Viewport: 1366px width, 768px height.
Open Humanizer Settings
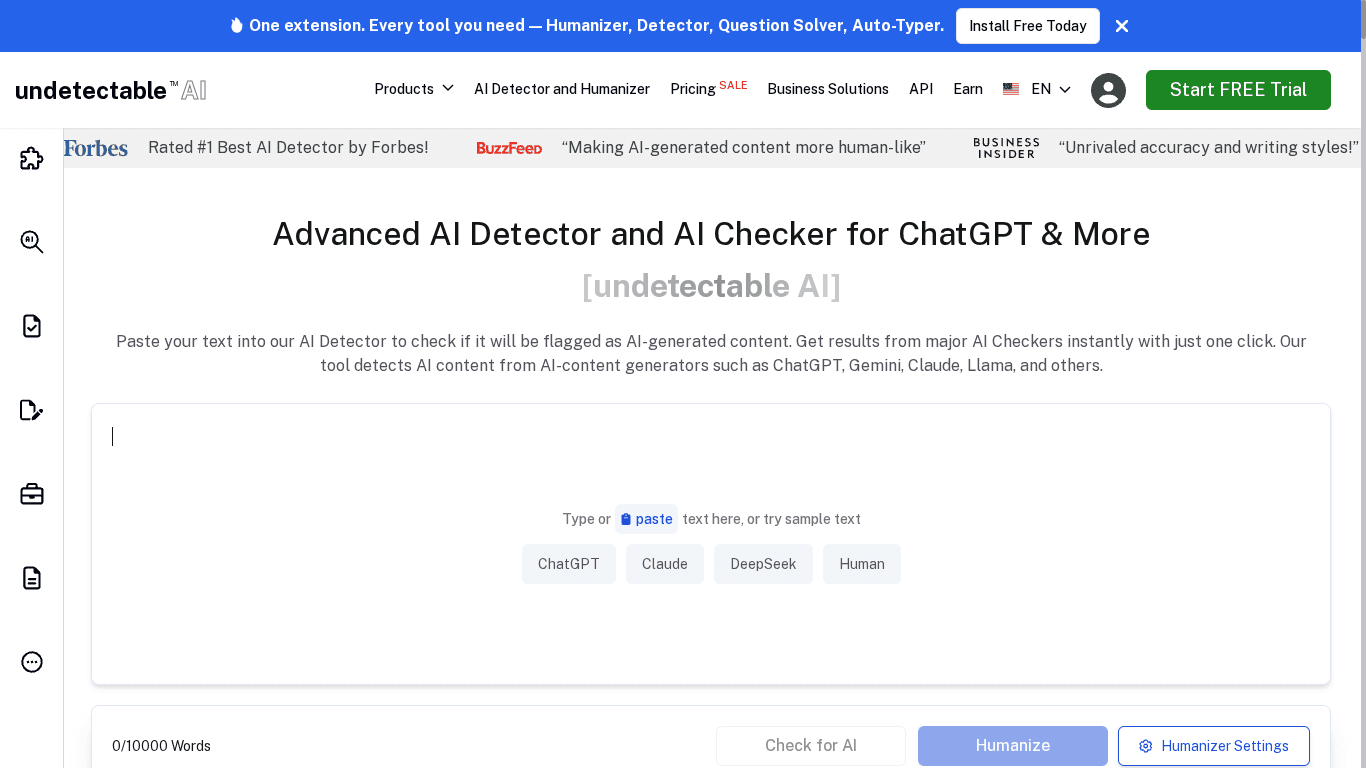click(x=1214, y=746)
